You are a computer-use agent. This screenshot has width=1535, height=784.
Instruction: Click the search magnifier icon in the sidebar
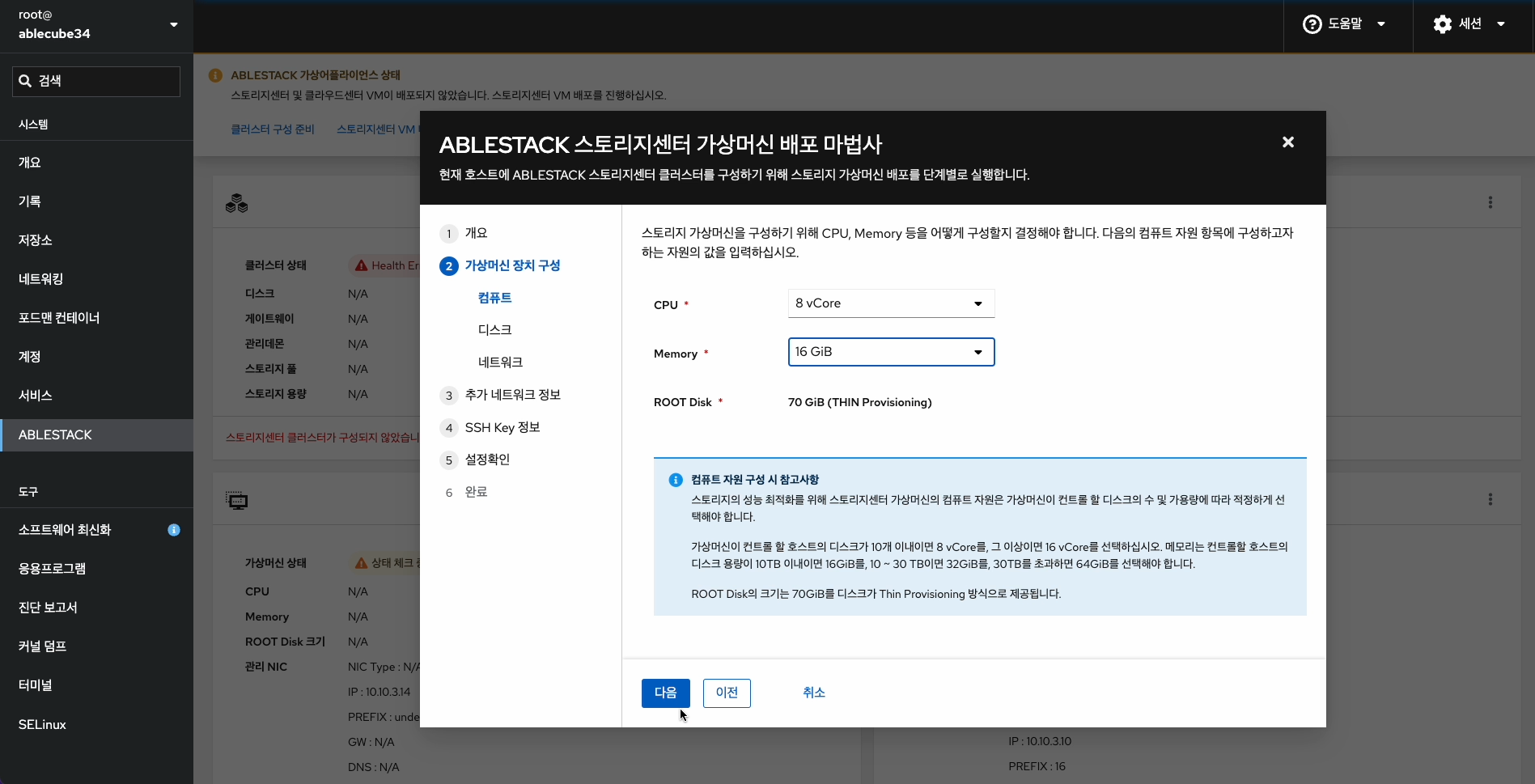point(24,80)
